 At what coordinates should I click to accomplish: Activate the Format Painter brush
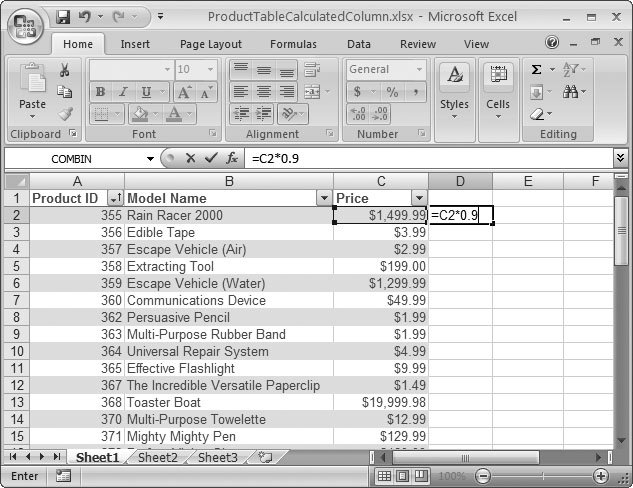point(65,114)
